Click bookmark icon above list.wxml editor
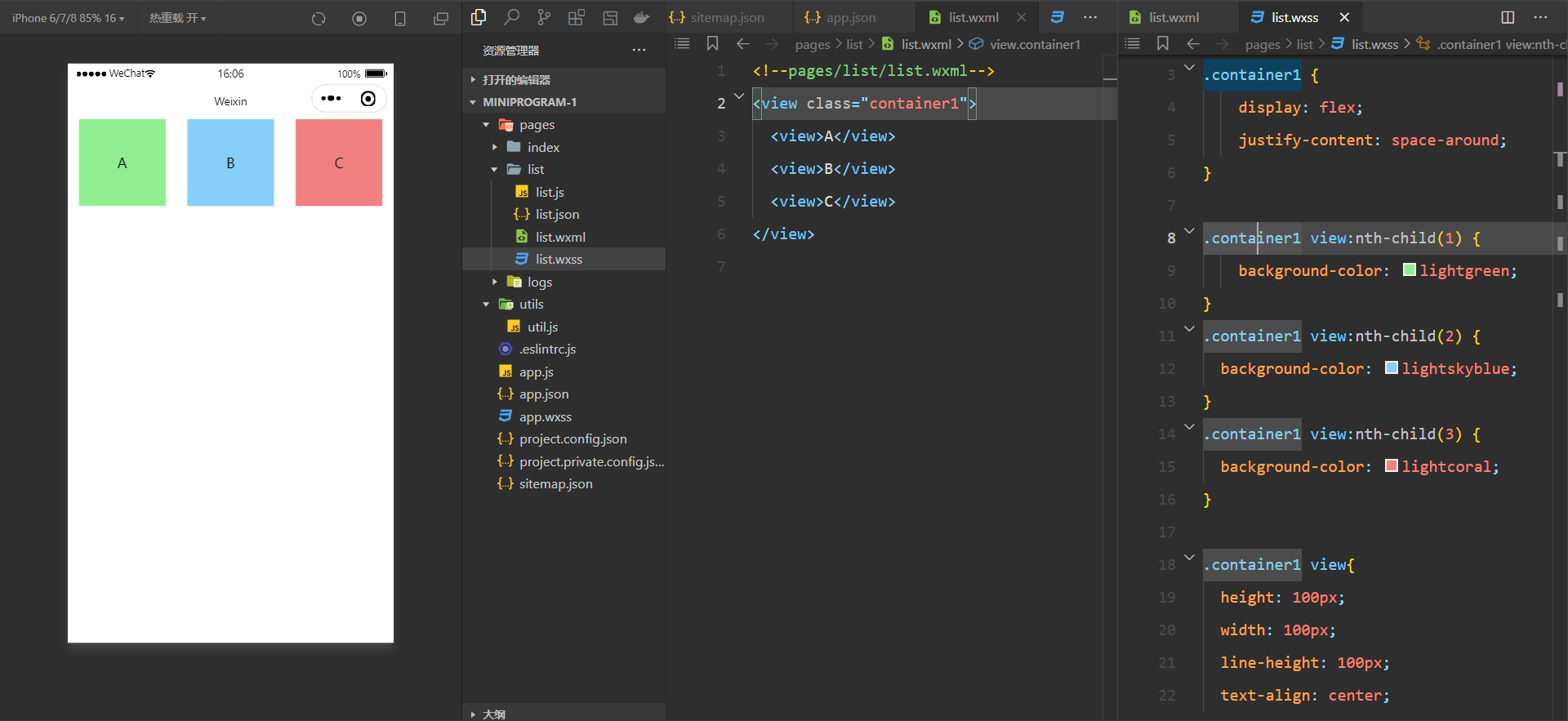The height and width of the screenshot is (721, 1568). (x=712, y=44)
